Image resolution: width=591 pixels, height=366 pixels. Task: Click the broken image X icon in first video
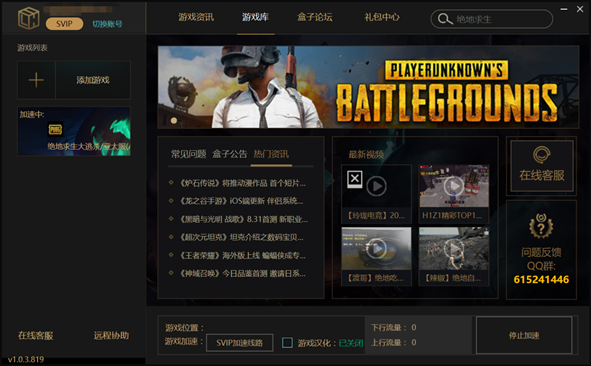(355, 179)
